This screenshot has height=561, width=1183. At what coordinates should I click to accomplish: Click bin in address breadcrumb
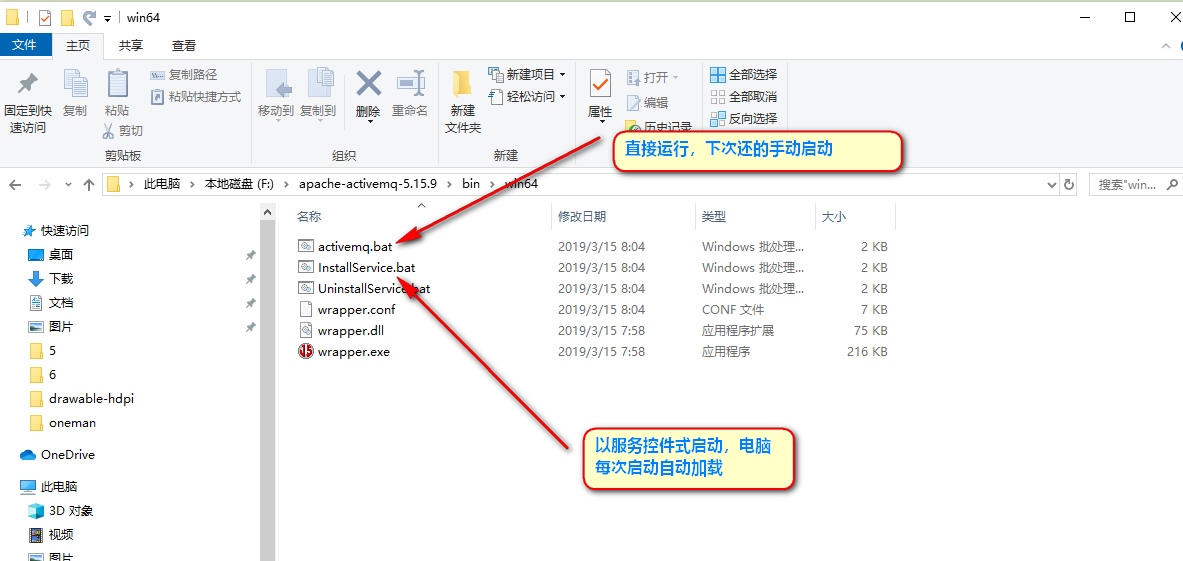[x=470, y=184]
